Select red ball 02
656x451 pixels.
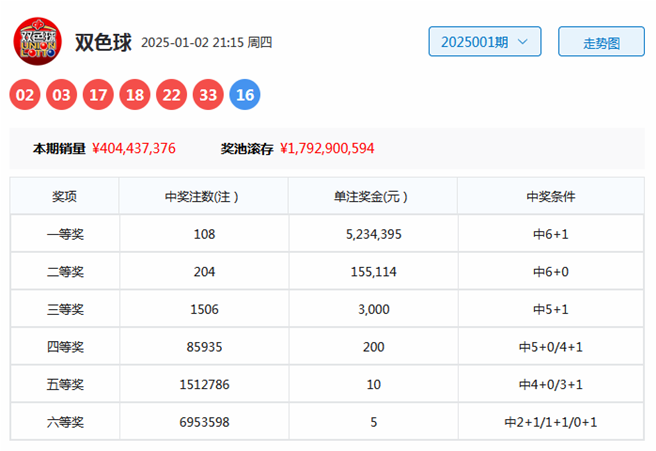click(25, 95)
